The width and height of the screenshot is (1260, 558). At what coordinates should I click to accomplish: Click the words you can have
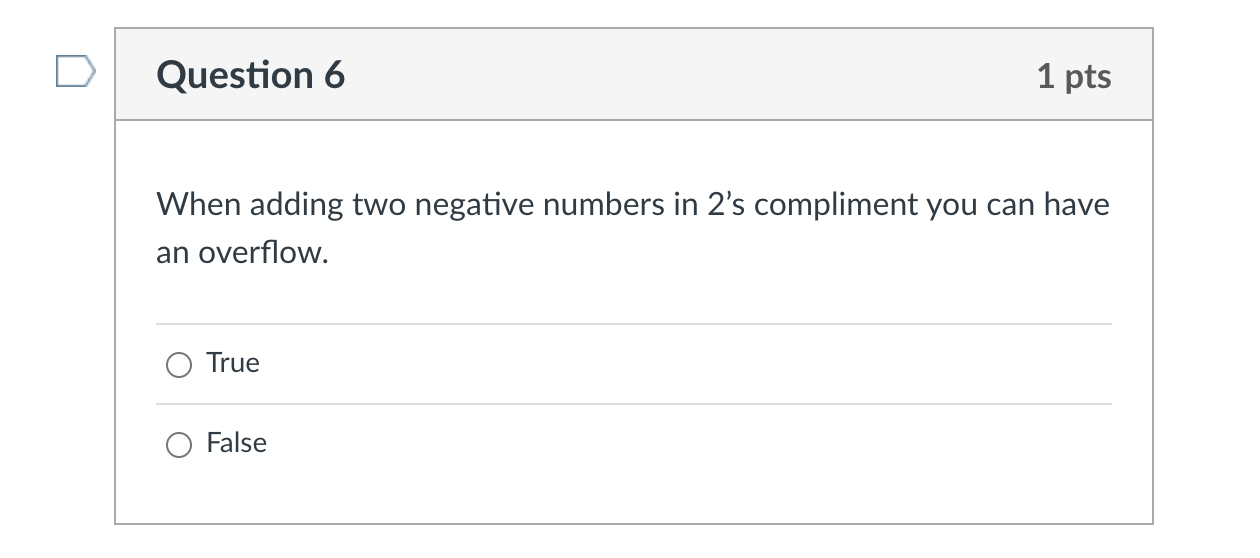point(1018,206)
